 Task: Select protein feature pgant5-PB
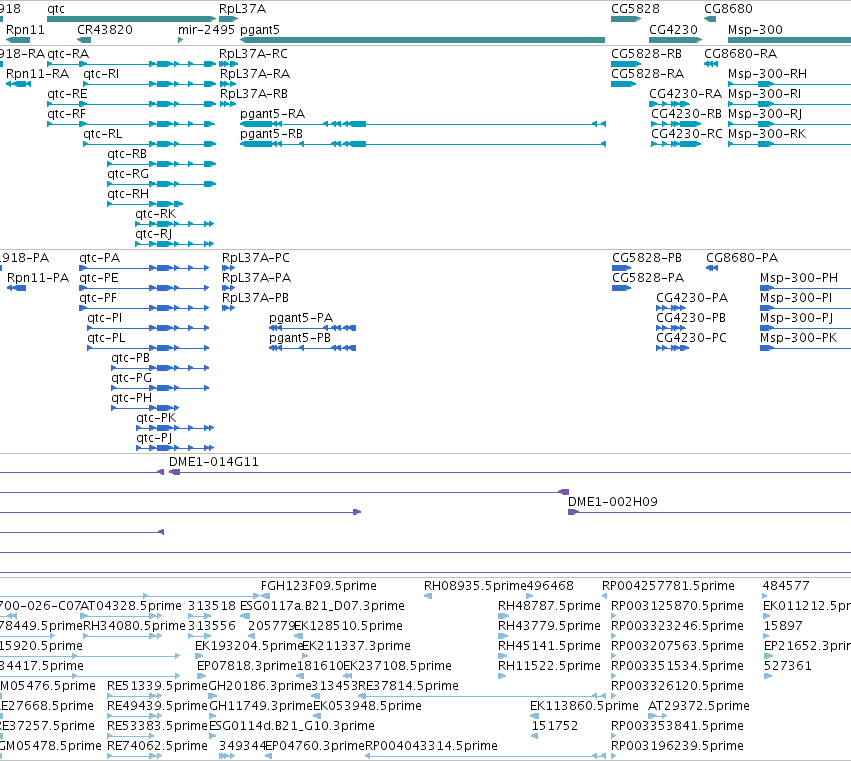click(x=313, y=348)
